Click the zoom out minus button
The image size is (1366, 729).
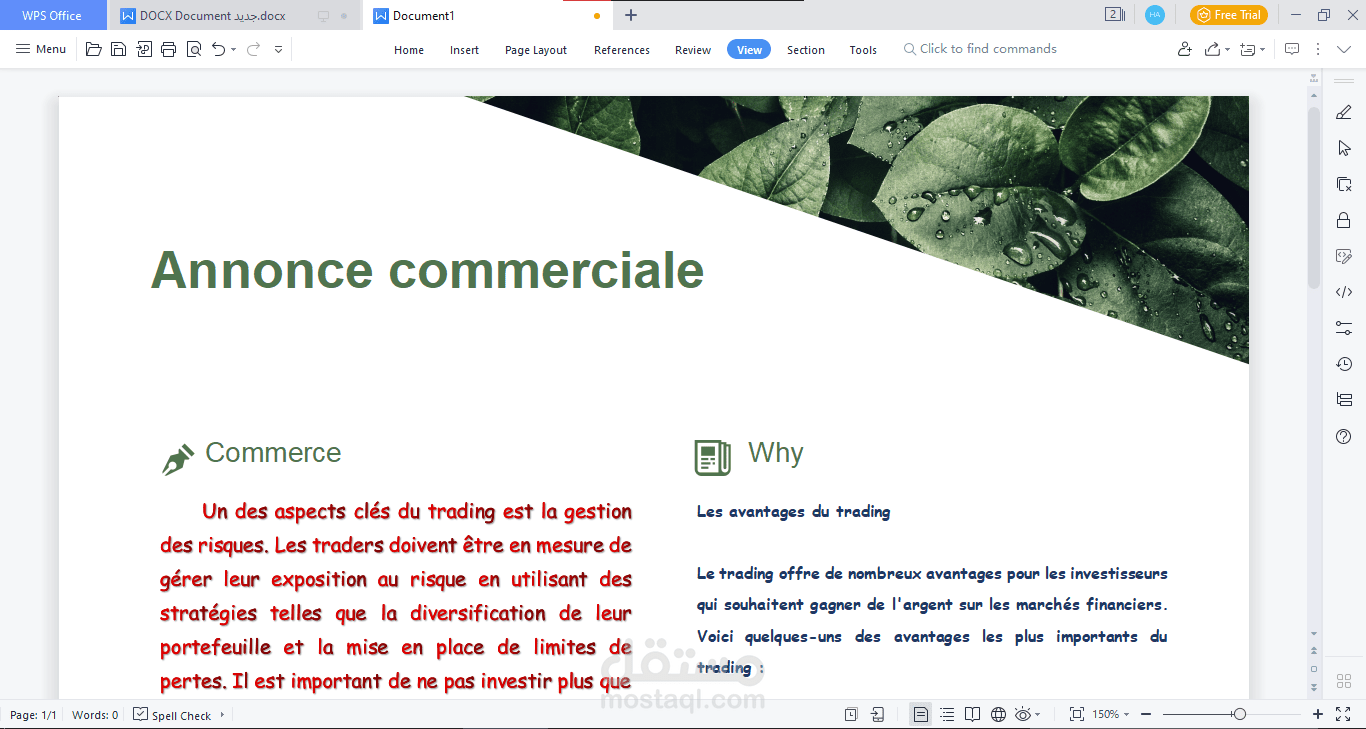coord(1146,714)
